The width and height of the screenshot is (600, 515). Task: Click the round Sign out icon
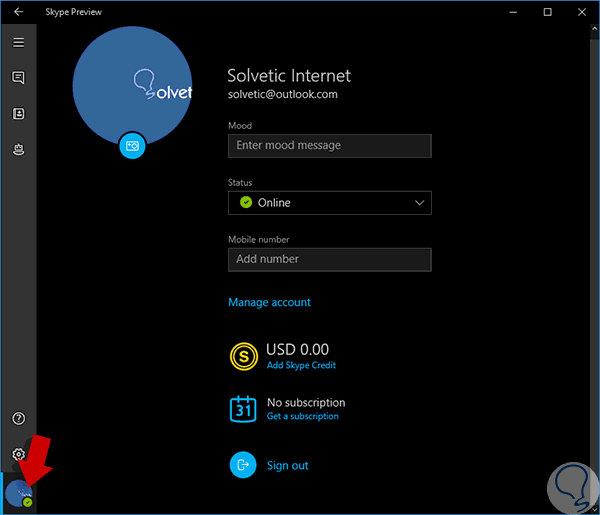point(243,465)
